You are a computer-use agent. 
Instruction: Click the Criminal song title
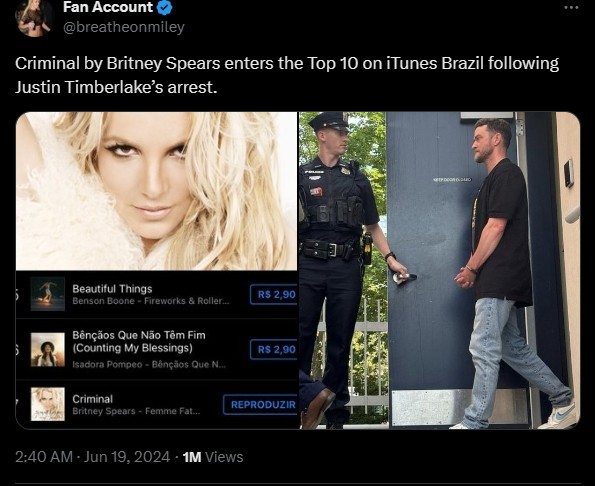pyautogui.click(x=93, y=399)
